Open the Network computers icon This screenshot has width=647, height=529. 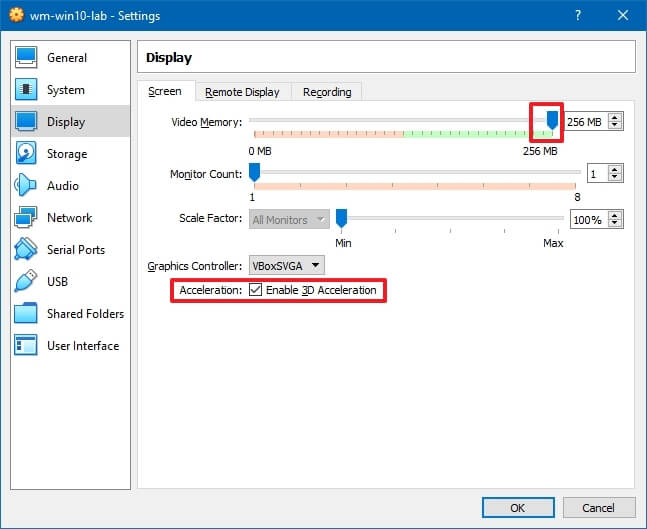click(x=26, y=217)
